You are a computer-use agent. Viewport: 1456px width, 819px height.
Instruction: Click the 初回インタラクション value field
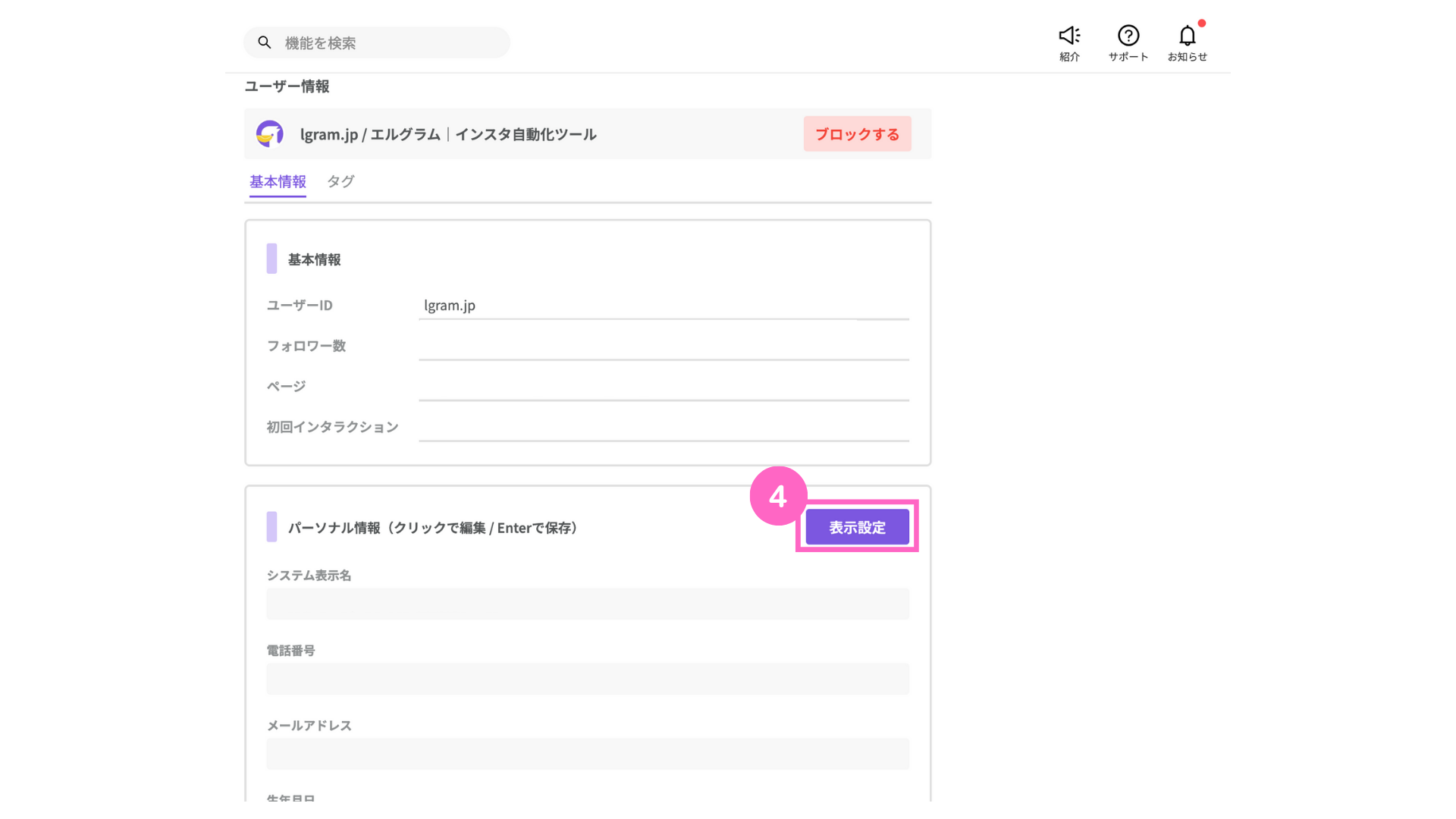(663, 428)
